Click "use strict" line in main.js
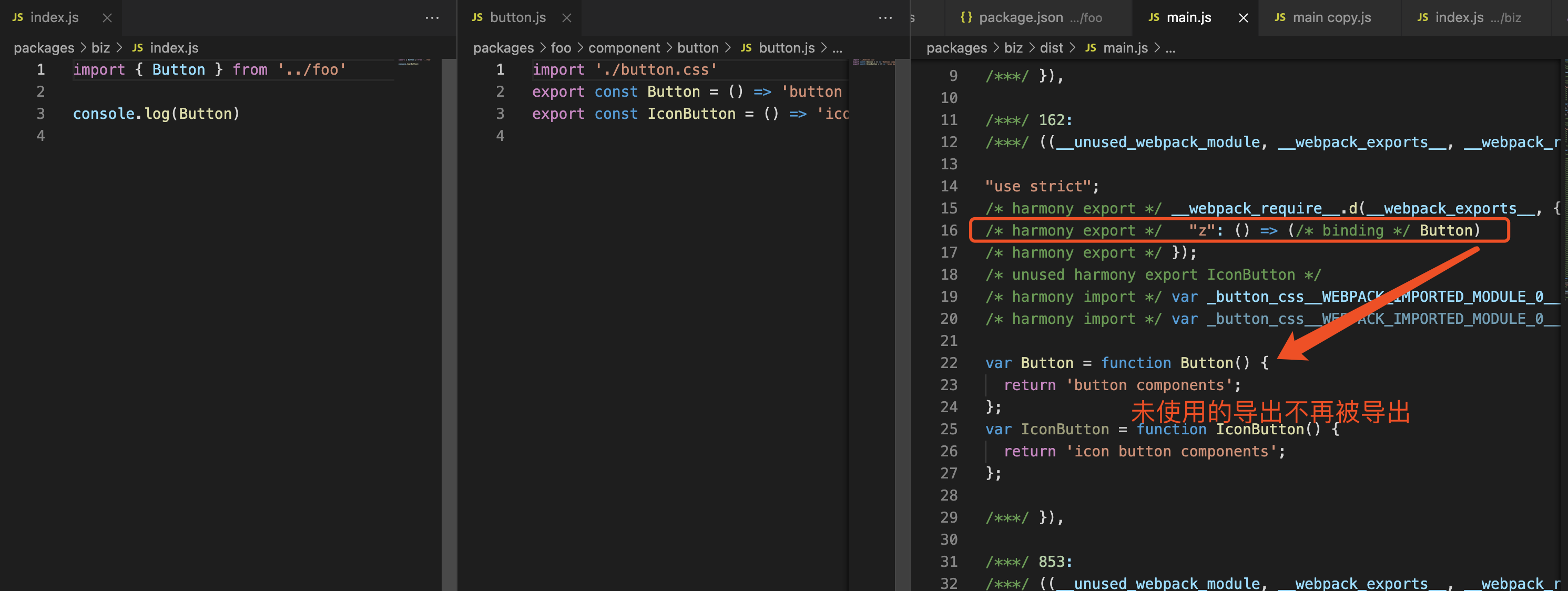1568x591 pixels. 1042,186
